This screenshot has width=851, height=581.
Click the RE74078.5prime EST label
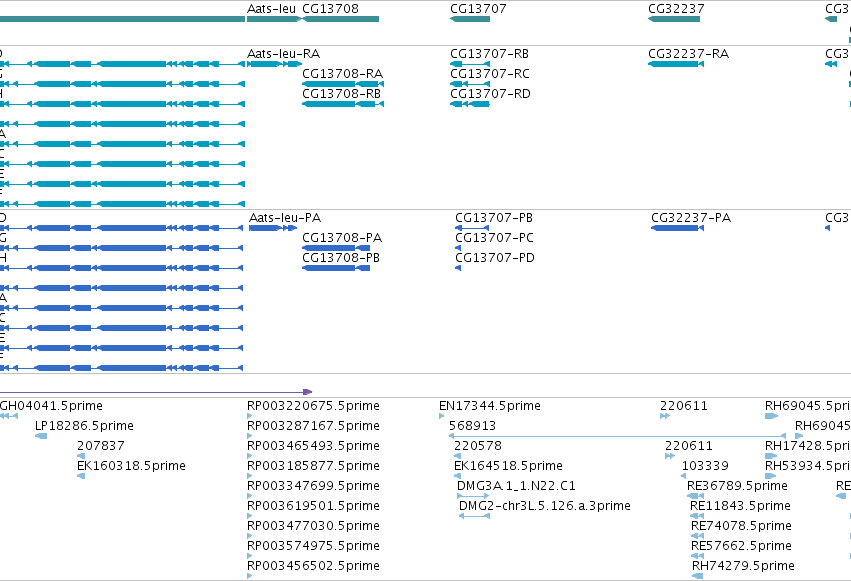[741, 526]
